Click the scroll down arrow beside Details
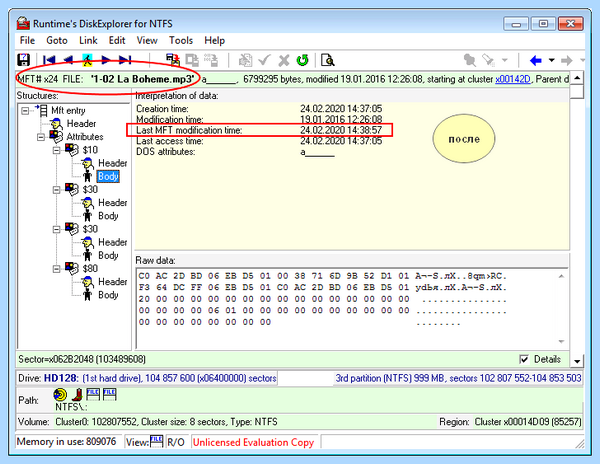Viewport: 600px width, 464px height. point(577,360)
